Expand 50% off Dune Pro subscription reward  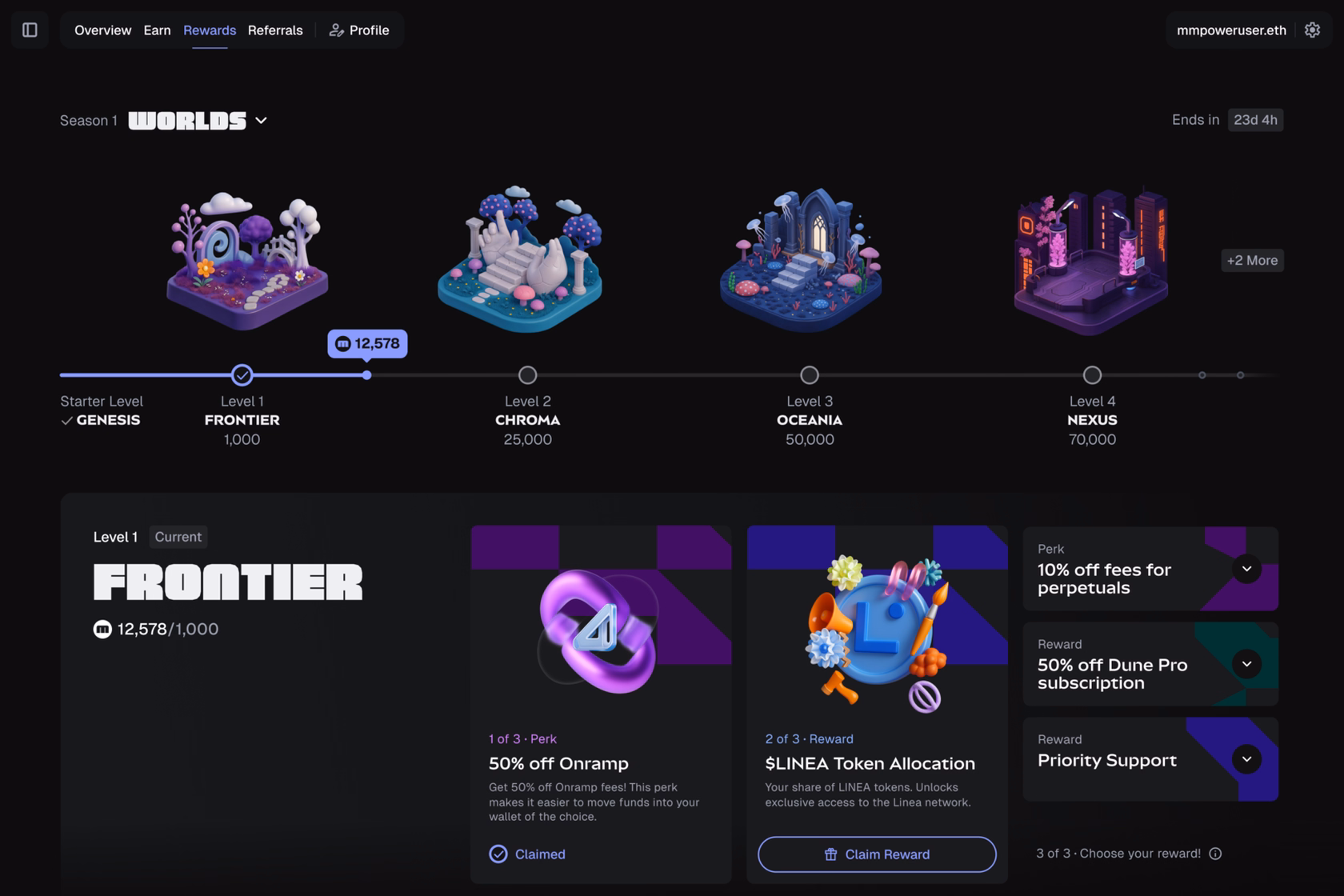1246,664
